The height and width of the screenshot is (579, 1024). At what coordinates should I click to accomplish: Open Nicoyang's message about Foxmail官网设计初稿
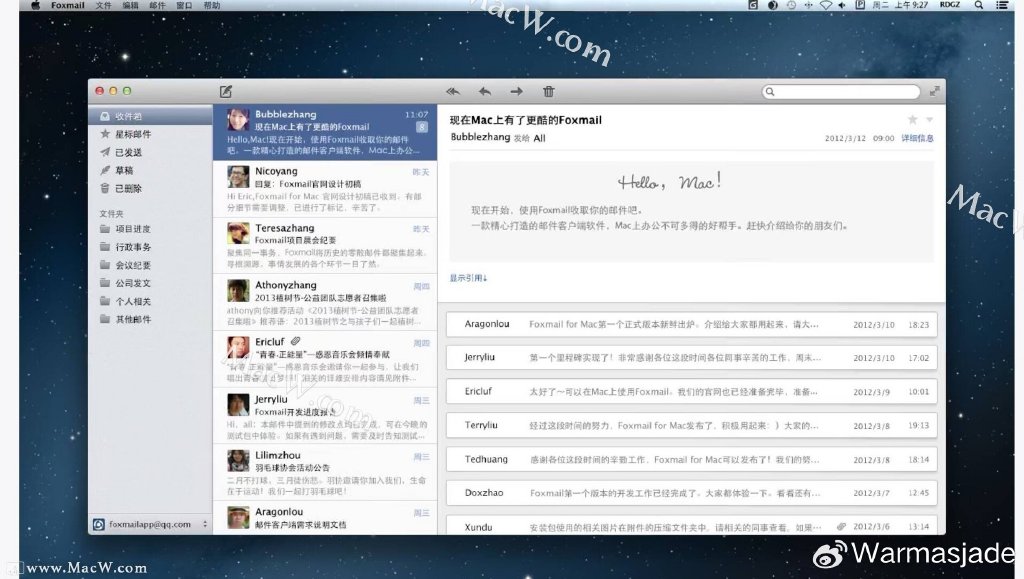(325, 189)
